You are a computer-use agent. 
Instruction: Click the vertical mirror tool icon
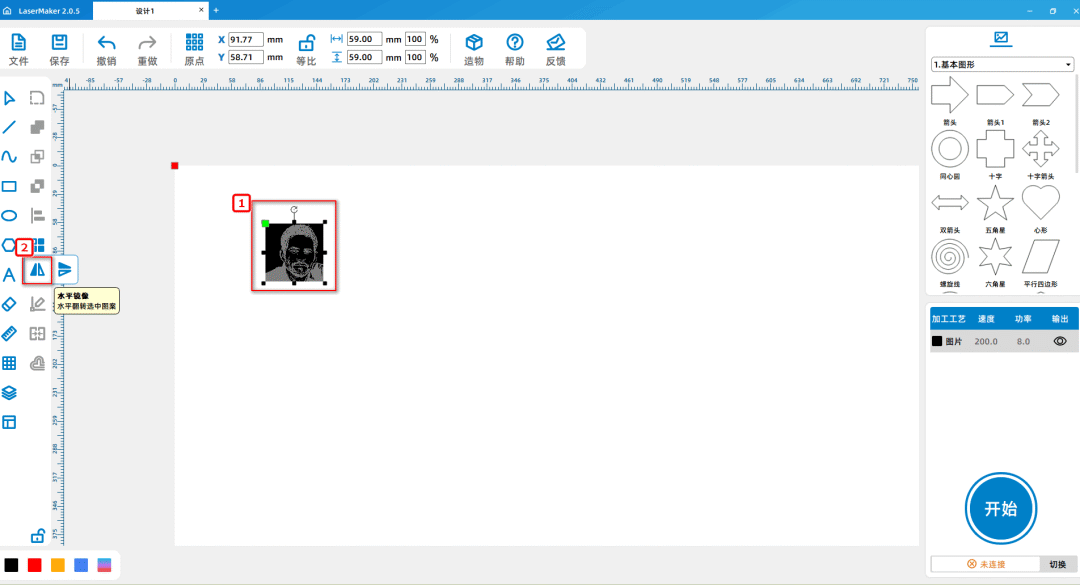point(65,269)
